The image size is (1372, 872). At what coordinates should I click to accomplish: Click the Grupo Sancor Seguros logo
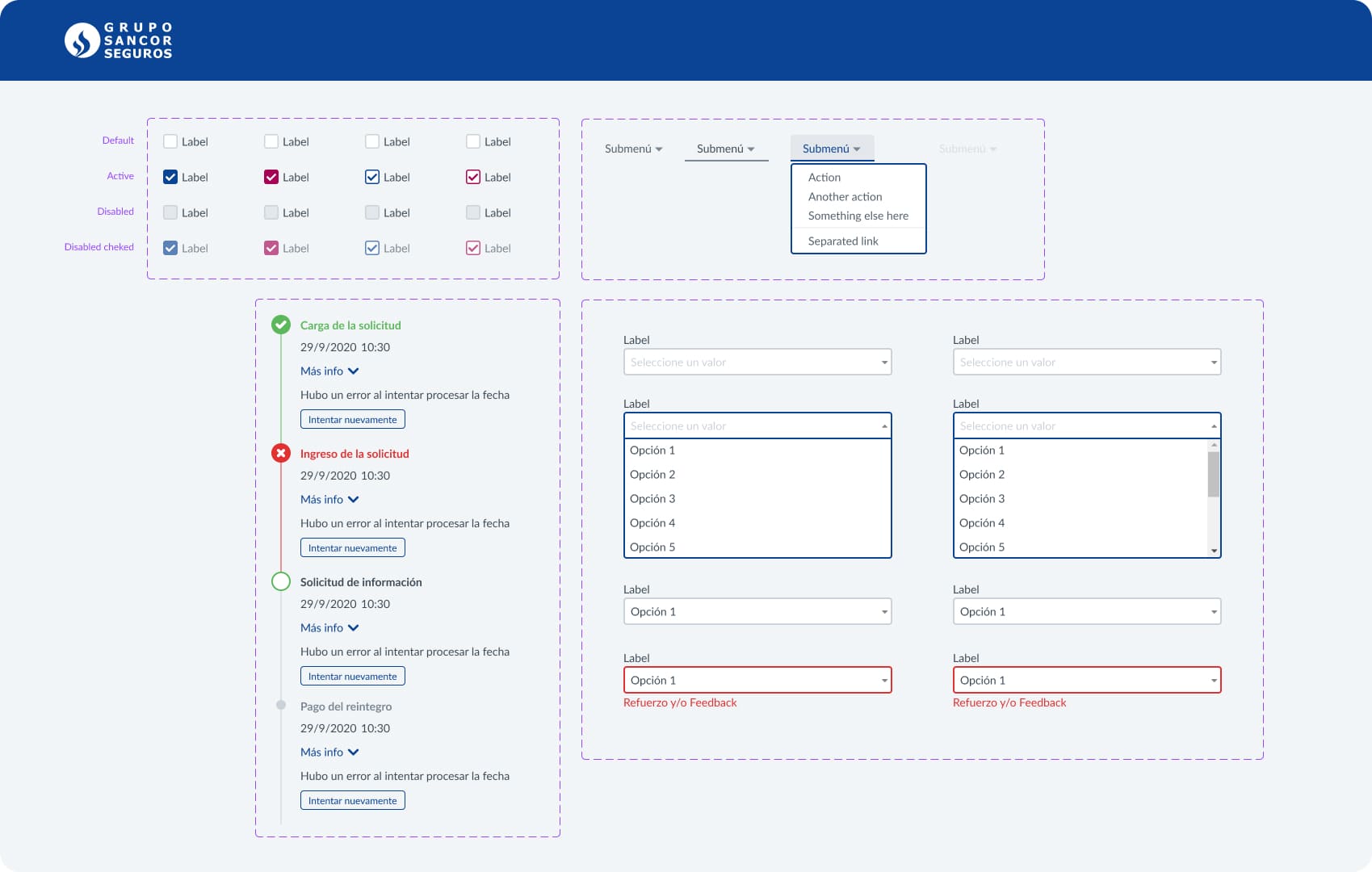119,40
